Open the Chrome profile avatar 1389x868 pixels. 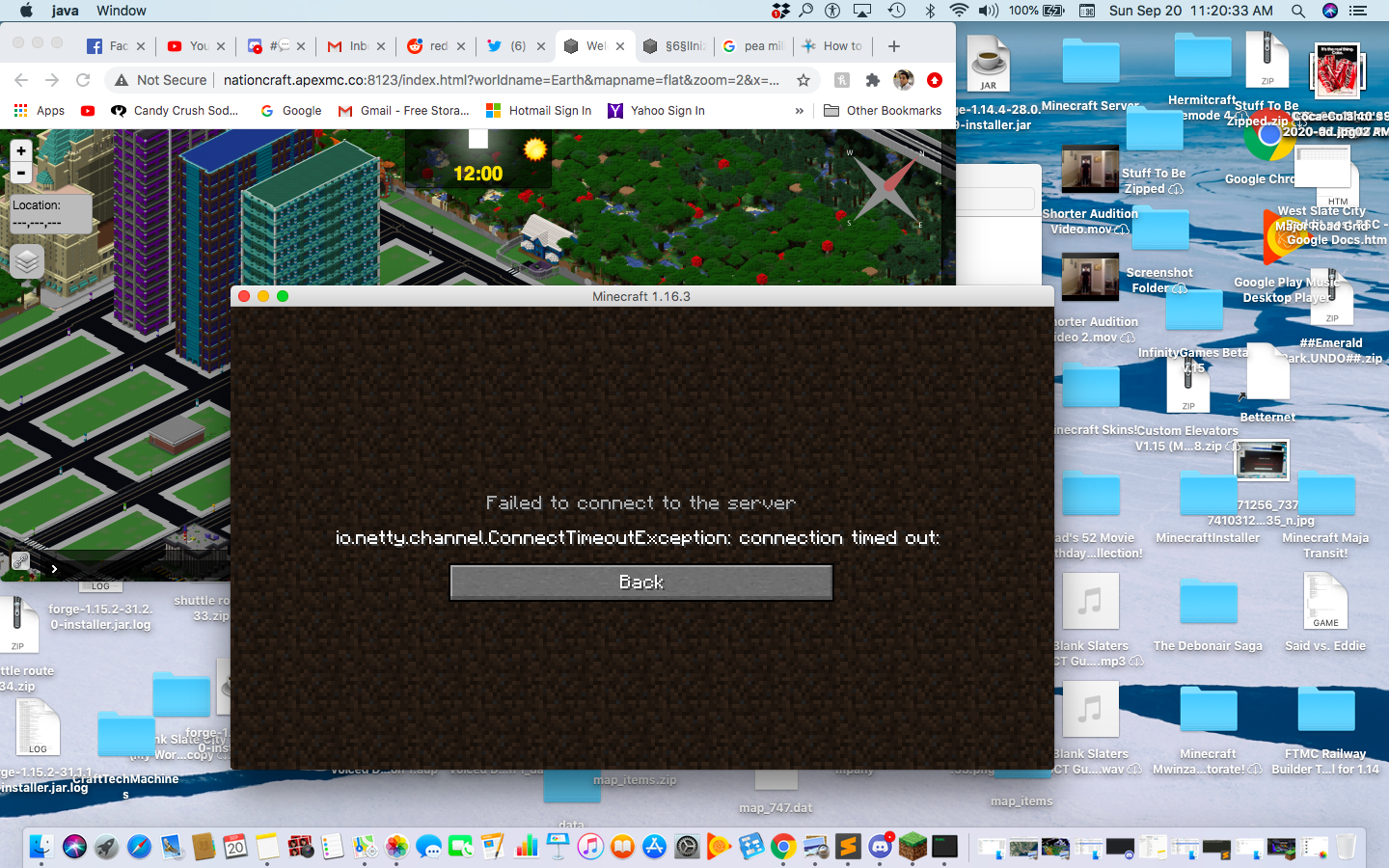904,80
